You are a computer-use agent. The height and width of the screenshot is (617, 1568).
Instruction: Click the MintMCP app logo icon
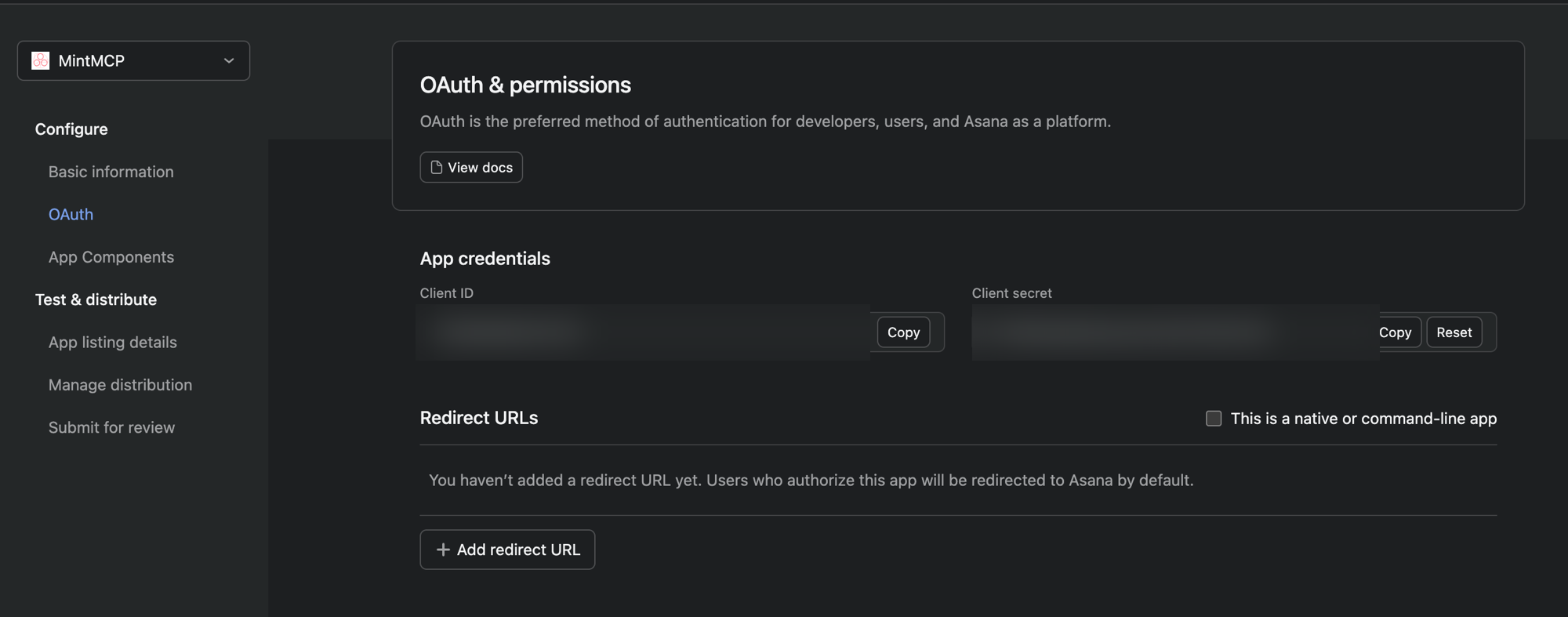pos(40,60)
